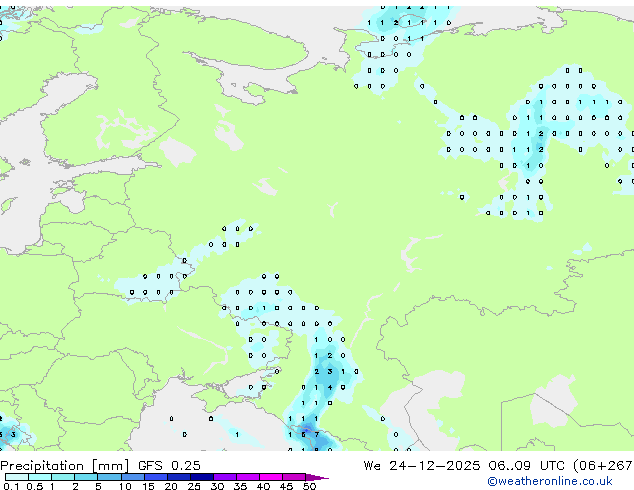Image resolution: width=634 pixels, height=490 pixels.
Task: Select the '40' legend tick label
Action: tap(263, 486)
